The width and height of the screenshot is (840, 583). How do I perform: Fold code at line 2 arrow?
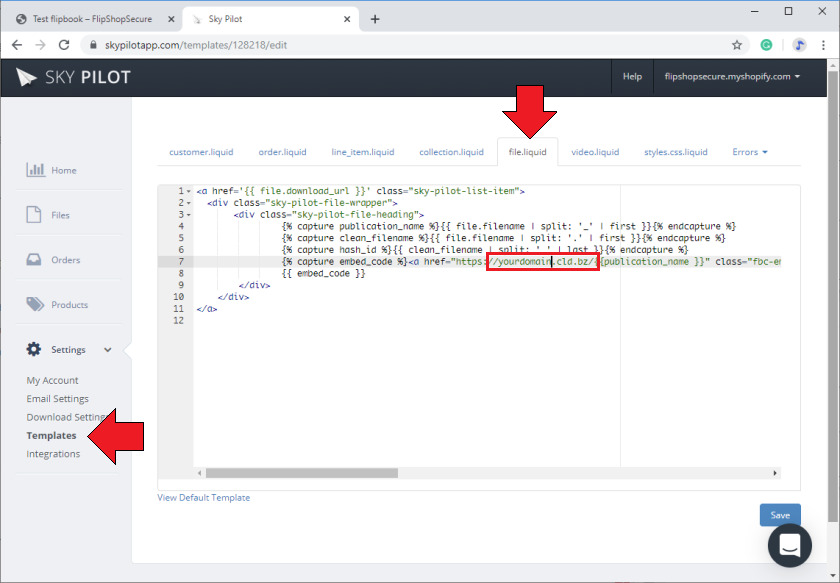(189, 203)
